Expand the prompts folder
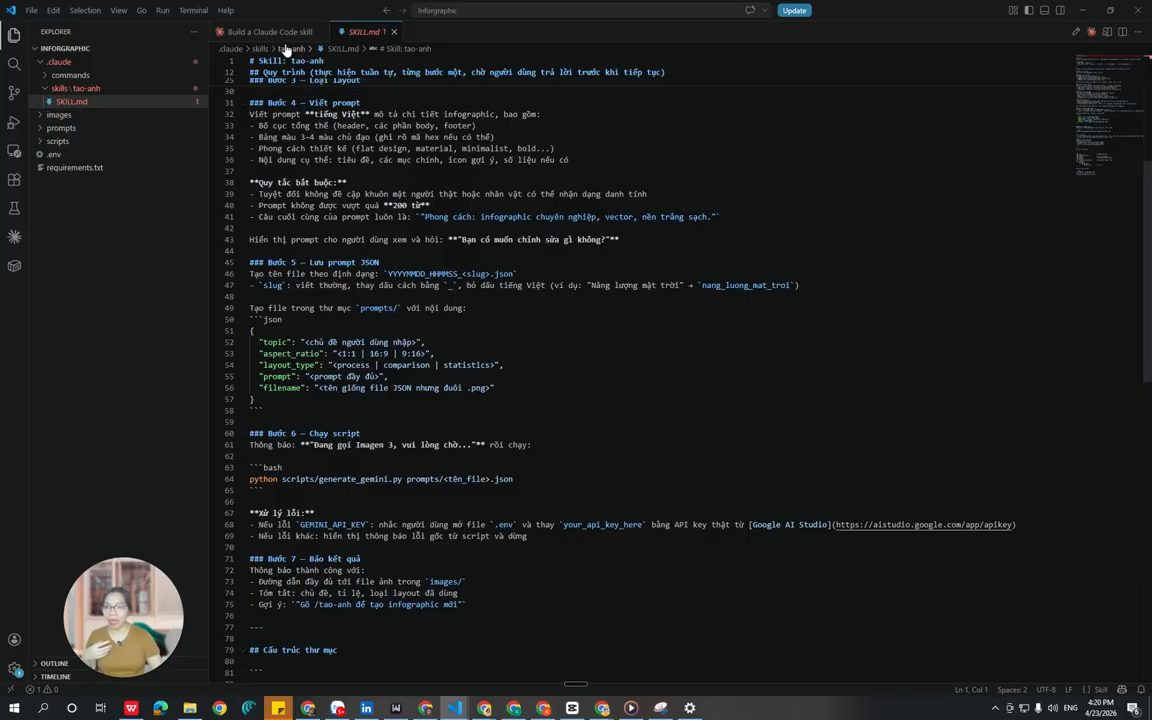 pos(40,128)
